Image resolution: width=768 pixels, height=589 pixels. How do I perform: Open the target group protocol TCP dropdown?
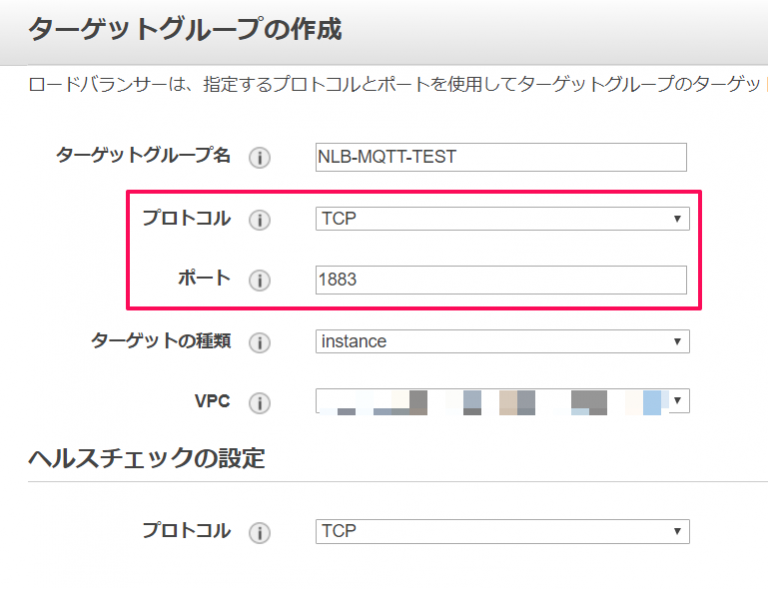coord(503,218)
